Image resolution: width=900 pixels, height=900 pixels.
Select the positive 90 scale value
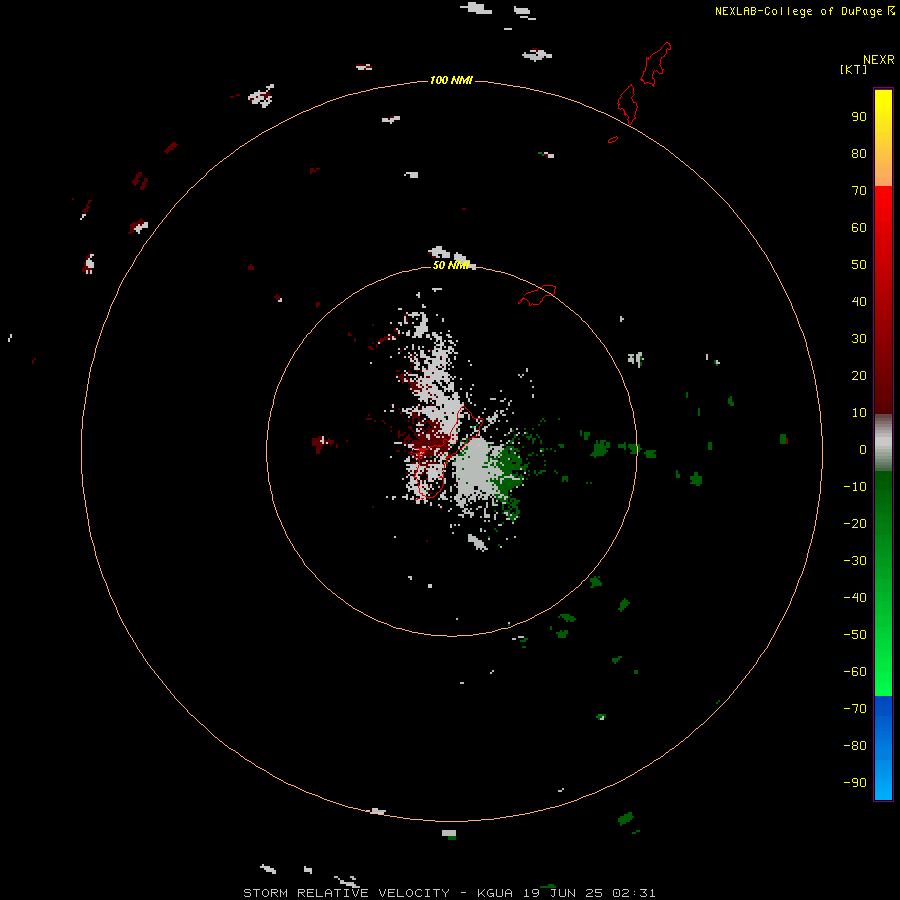(x=859, y=117)
